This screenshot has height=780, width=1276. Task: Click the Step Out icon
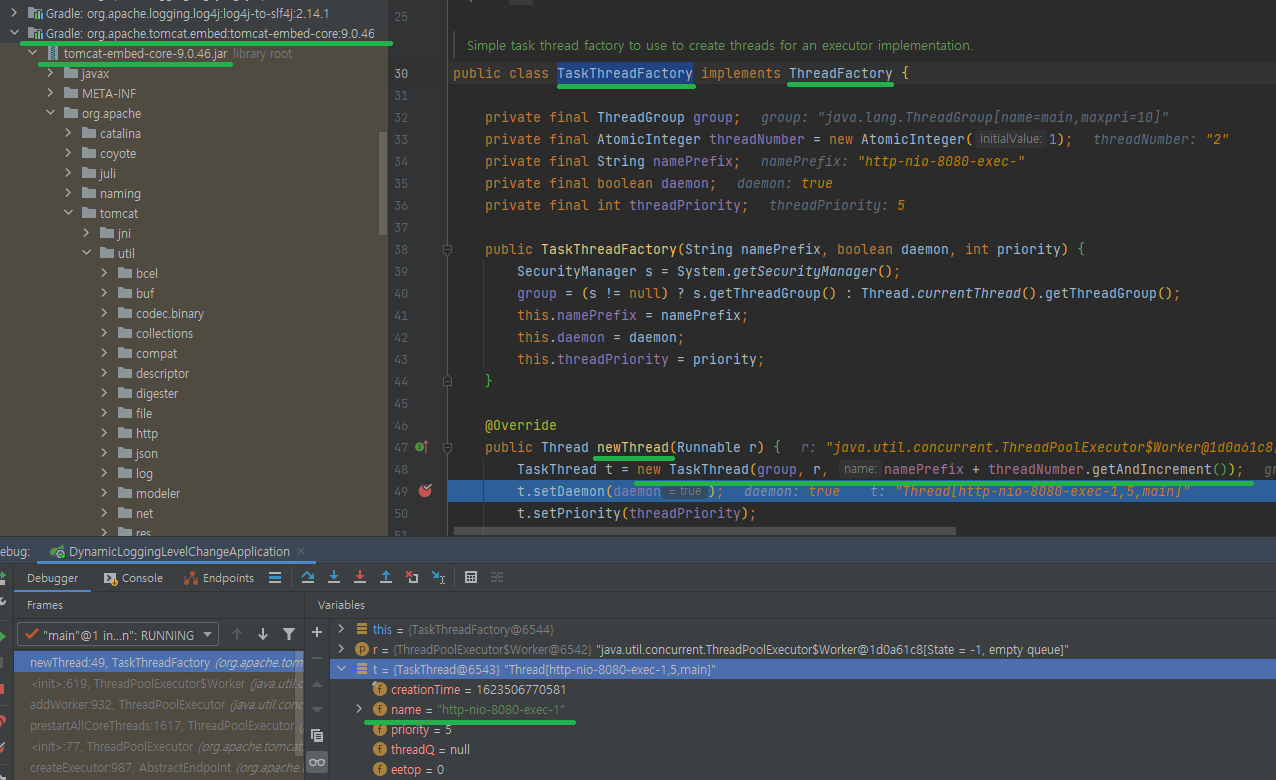386,578
